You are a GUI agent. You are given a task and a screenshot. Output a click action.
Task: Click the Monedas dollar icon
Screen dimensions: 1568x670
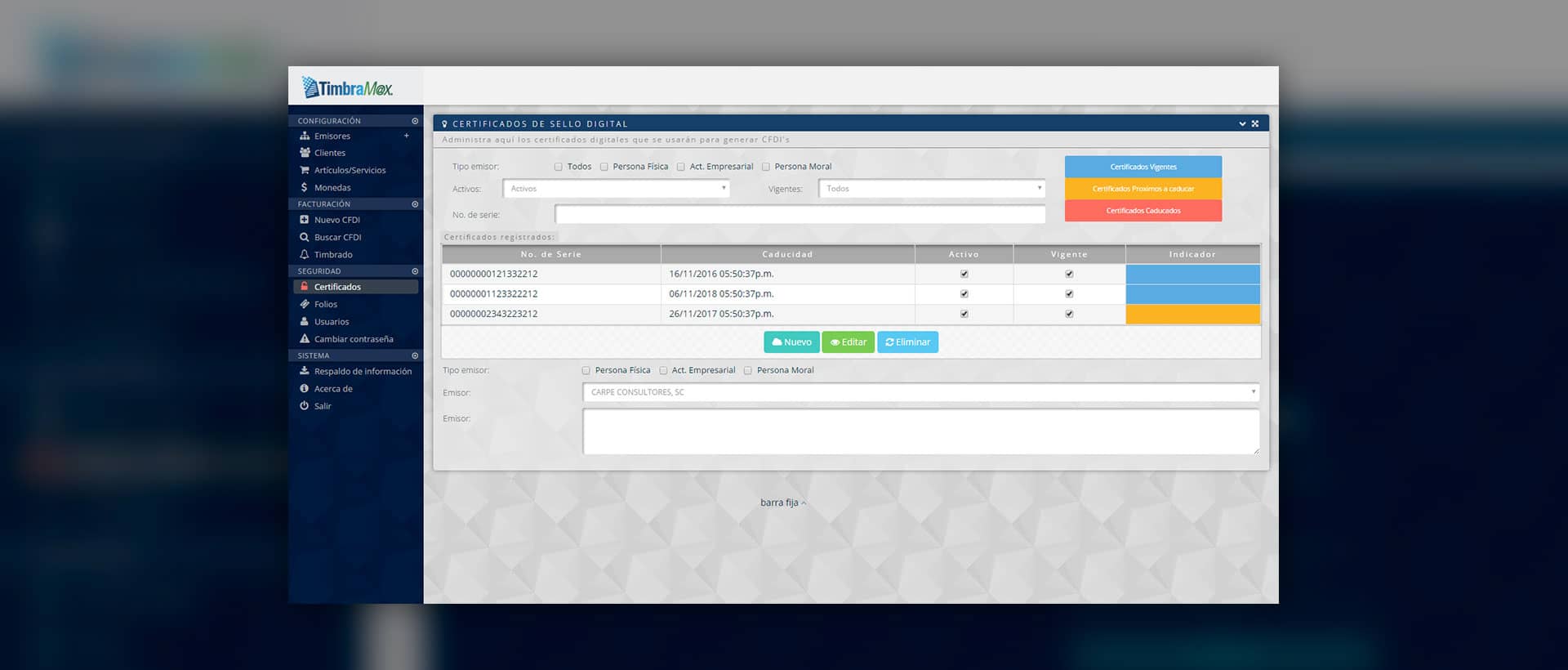point(305,187)
